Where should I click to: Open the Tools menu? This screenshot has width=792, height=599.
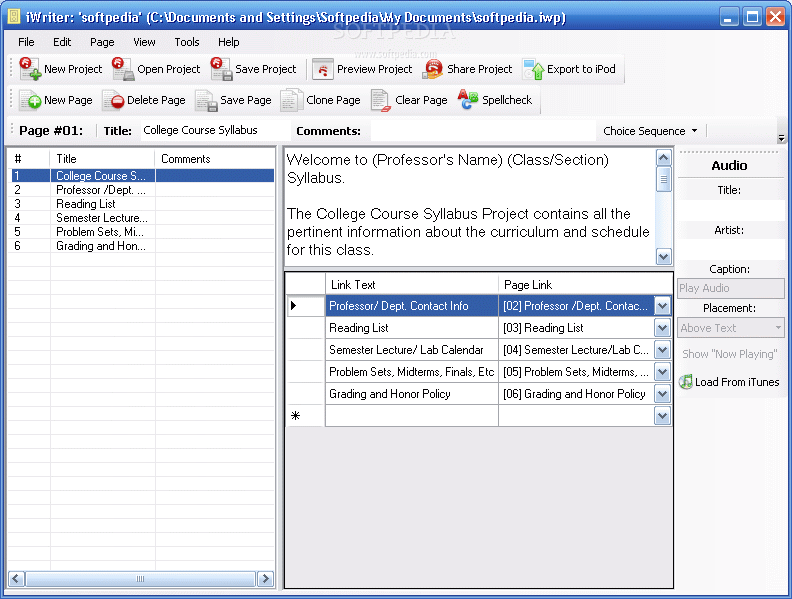point(187,42)
